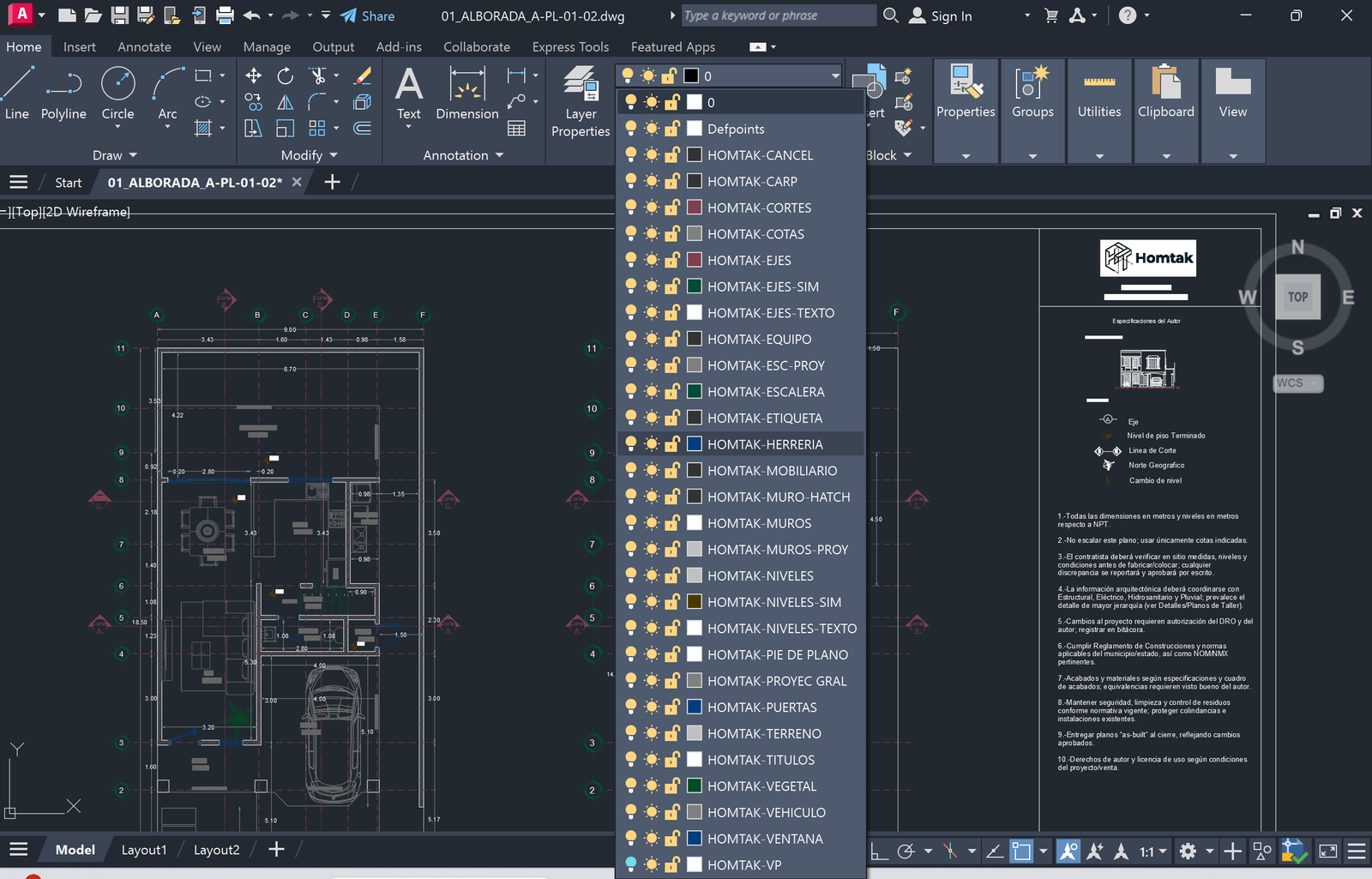Lock the HOMTAK-COTAS layer

coord(673,233)
